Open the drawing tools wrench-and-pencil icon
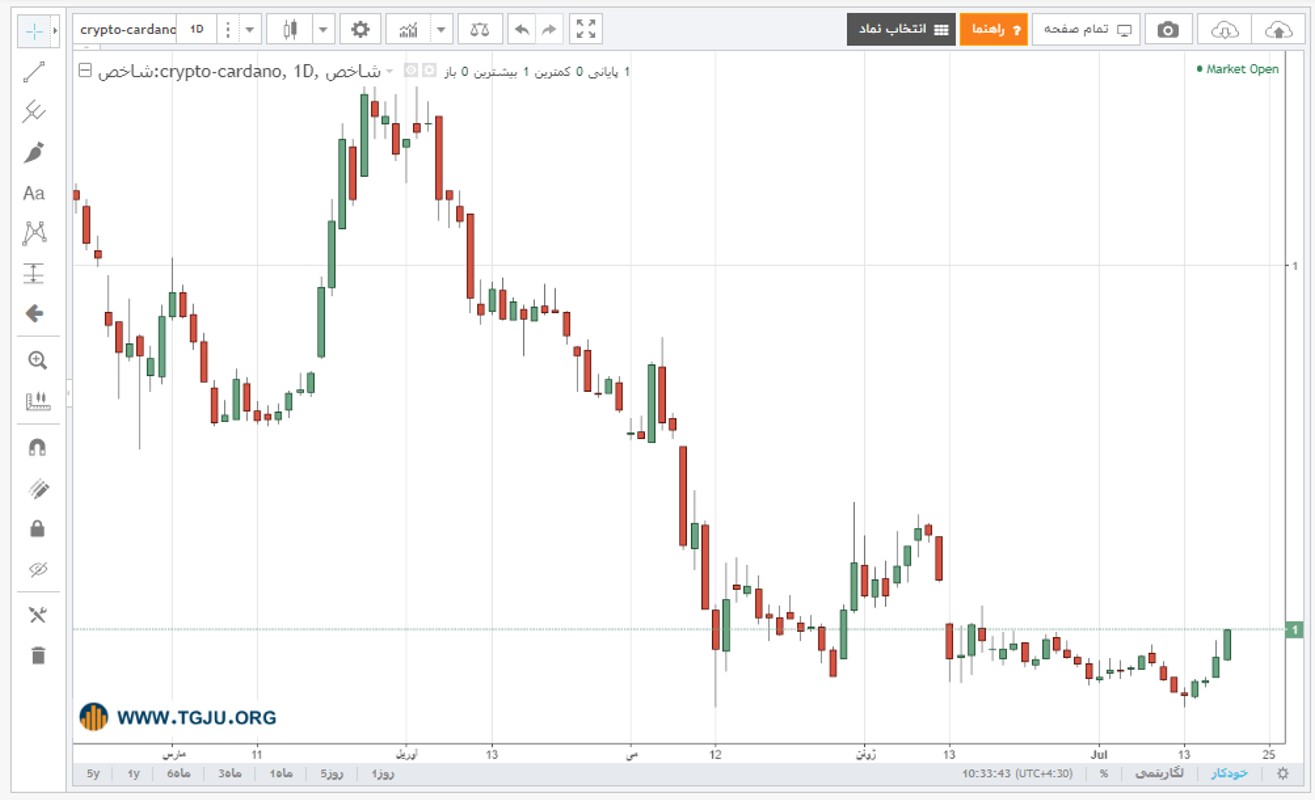1315x800 pixels. [37, 615]
